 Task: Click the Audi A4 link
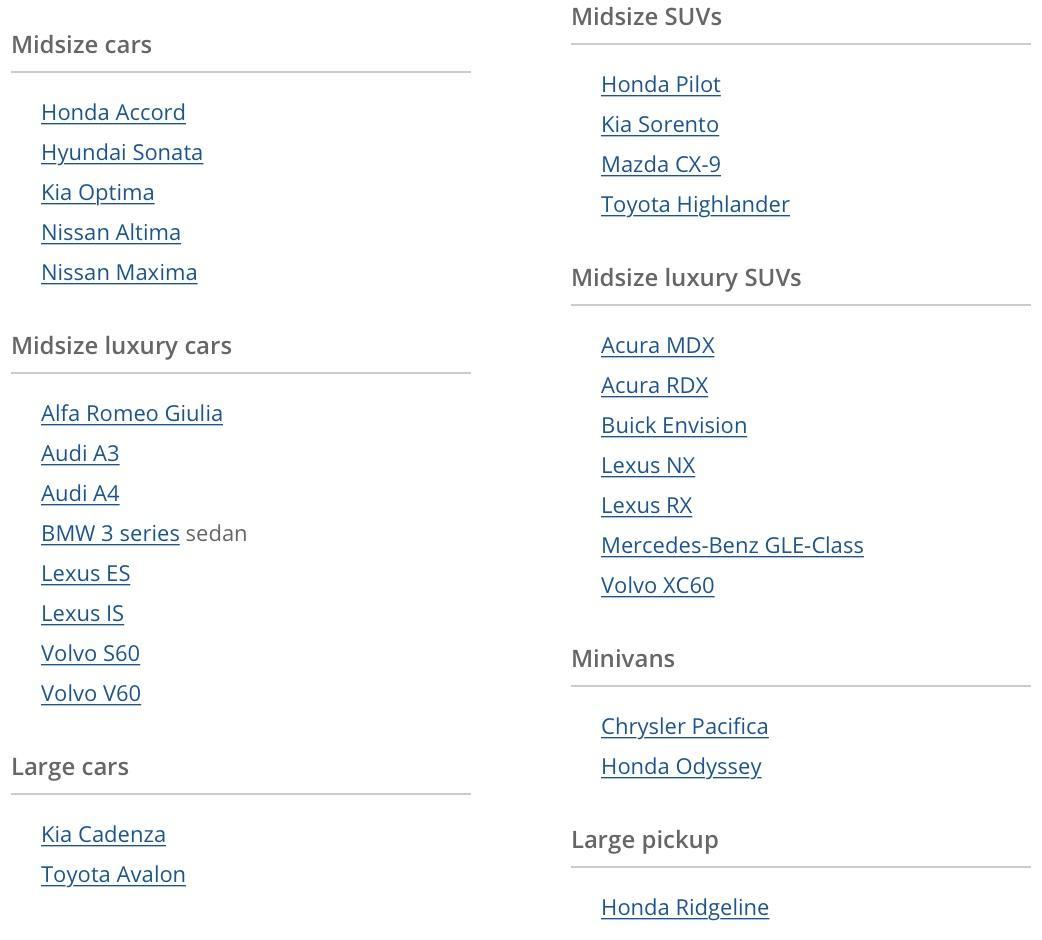tap(80, 493)
